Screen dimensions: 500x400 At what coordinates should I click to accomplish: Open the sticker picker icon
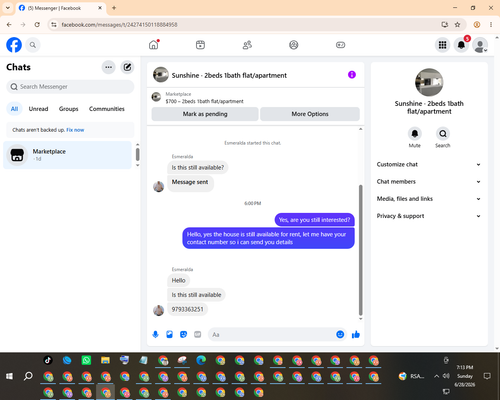point(183,334)
